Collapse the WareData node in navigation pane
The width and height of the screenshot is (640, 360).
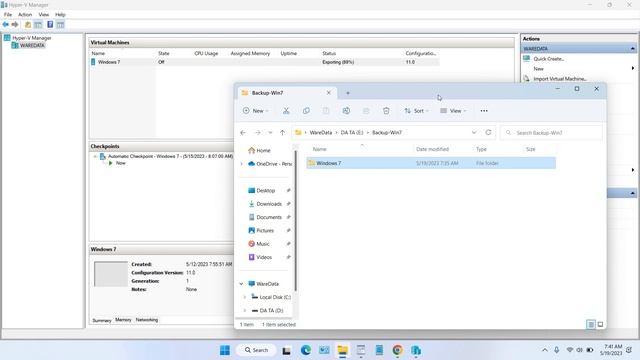pyautogui.click(x=242, y=284)
